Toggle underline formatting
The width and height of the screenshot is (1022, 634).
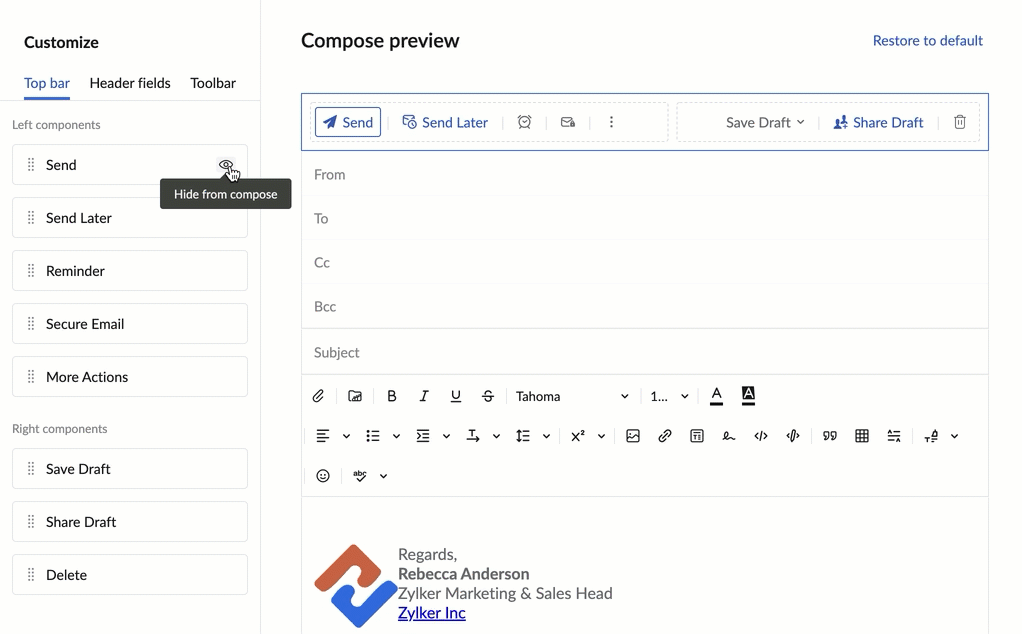(x=455, y=395)
